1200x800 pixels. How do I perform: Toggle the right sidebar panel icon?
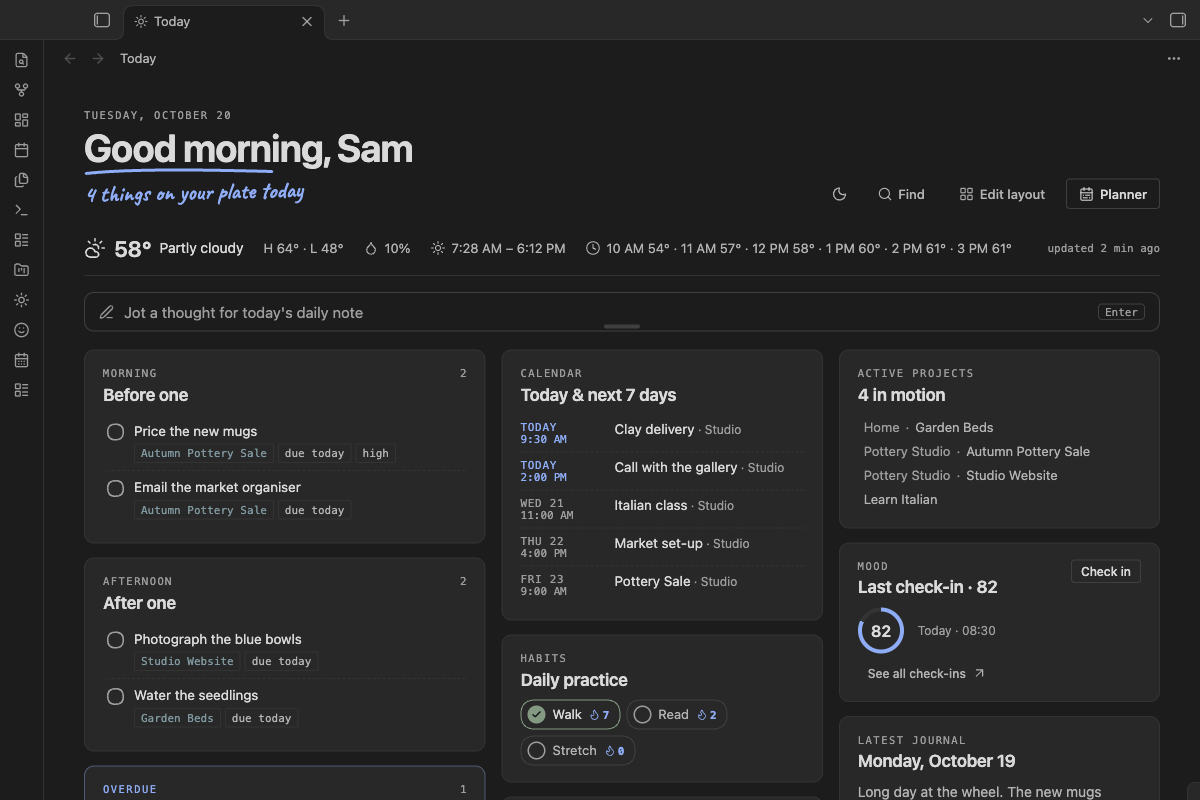[1178, 20]
